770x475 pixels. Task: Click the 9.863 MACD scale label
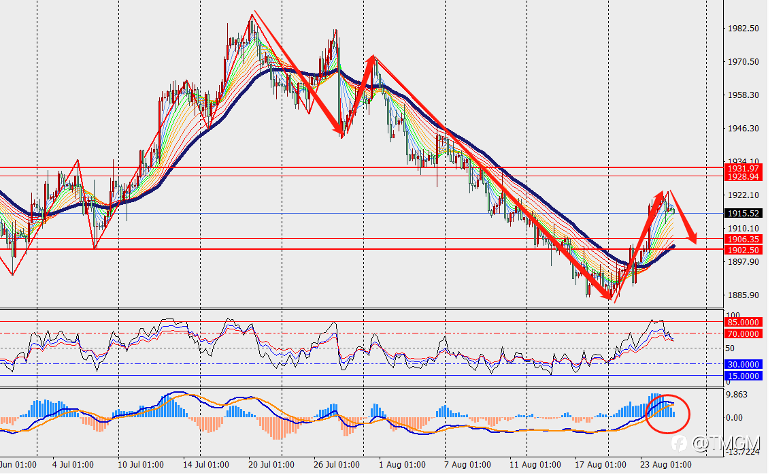coord(737,395)
